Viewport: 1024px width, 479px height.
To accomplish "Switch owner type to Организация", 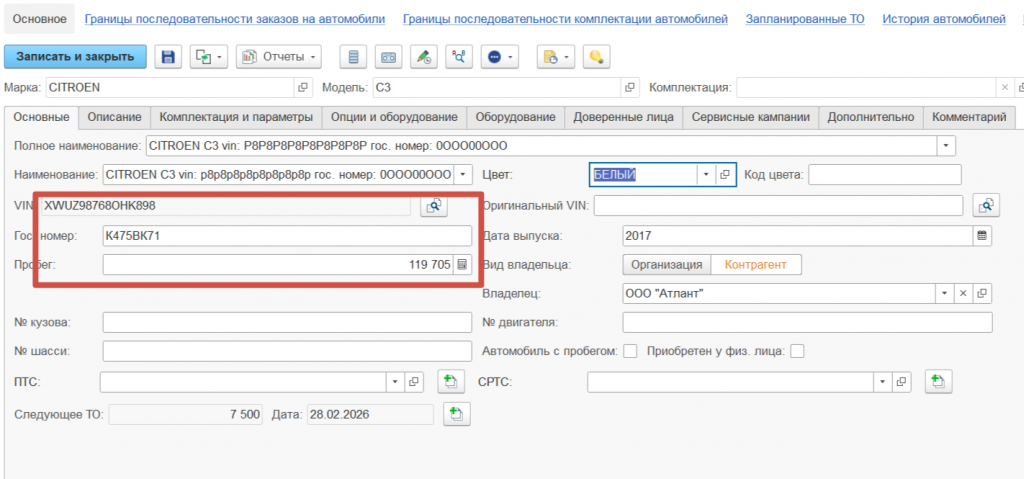I will pyautogui.click(x=666, y=265).
